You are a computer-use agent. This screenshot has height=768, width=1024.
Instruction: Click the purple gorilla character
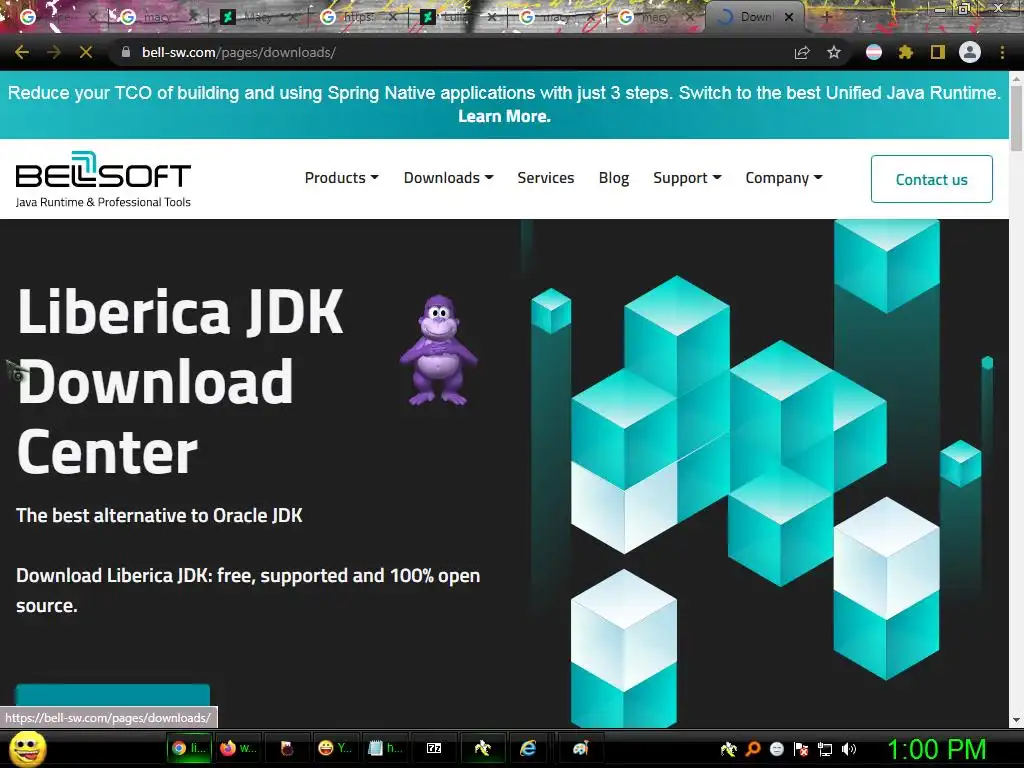439,351
